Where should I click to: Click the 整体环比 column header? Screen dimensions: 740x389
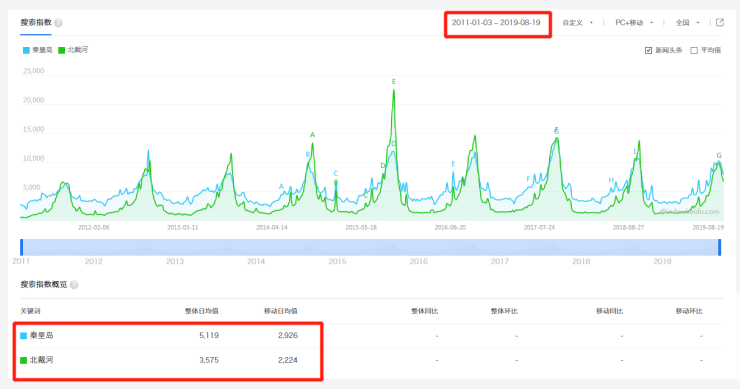click(504, 311)
